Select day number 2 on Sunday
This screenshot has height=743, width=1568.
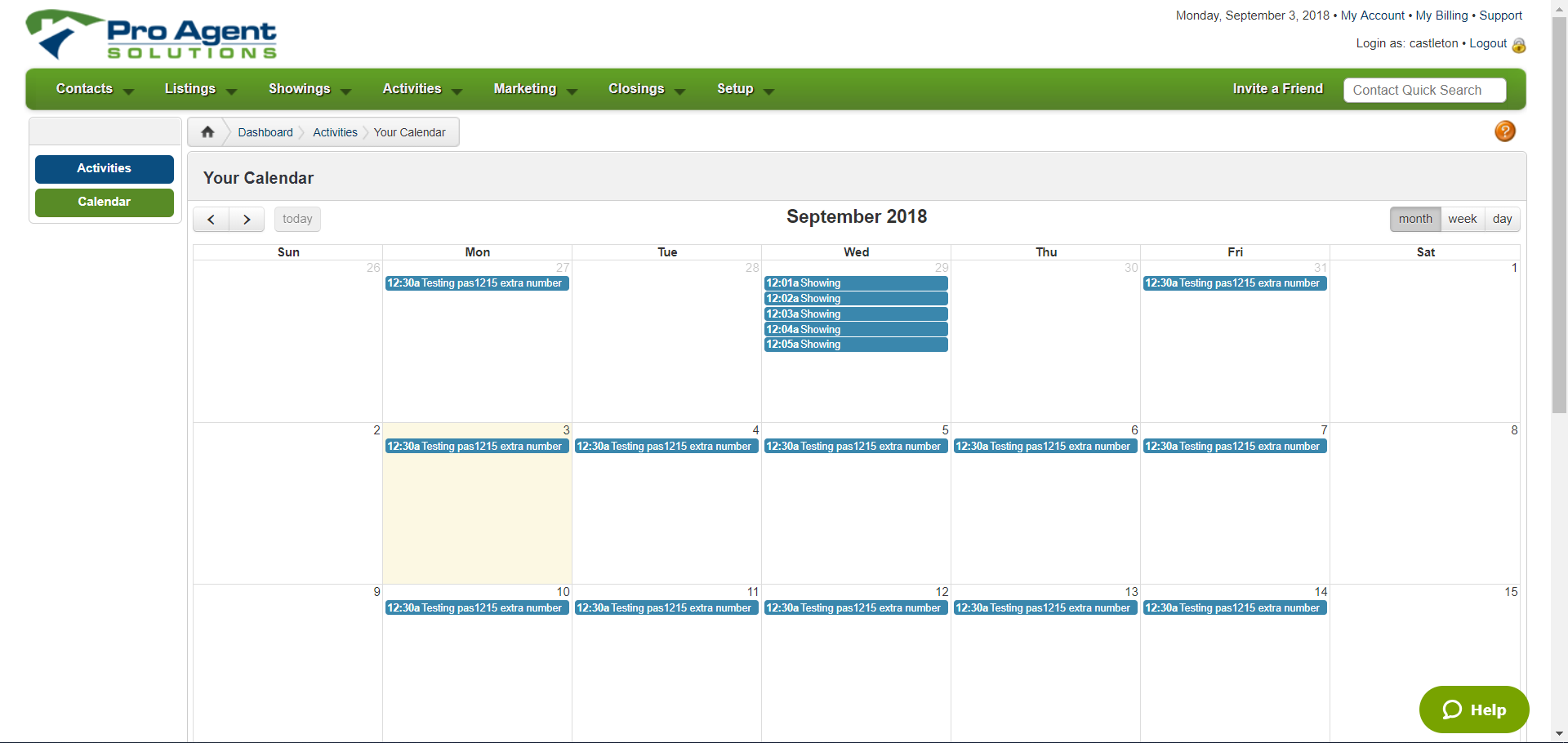click(x=376, y=430)
